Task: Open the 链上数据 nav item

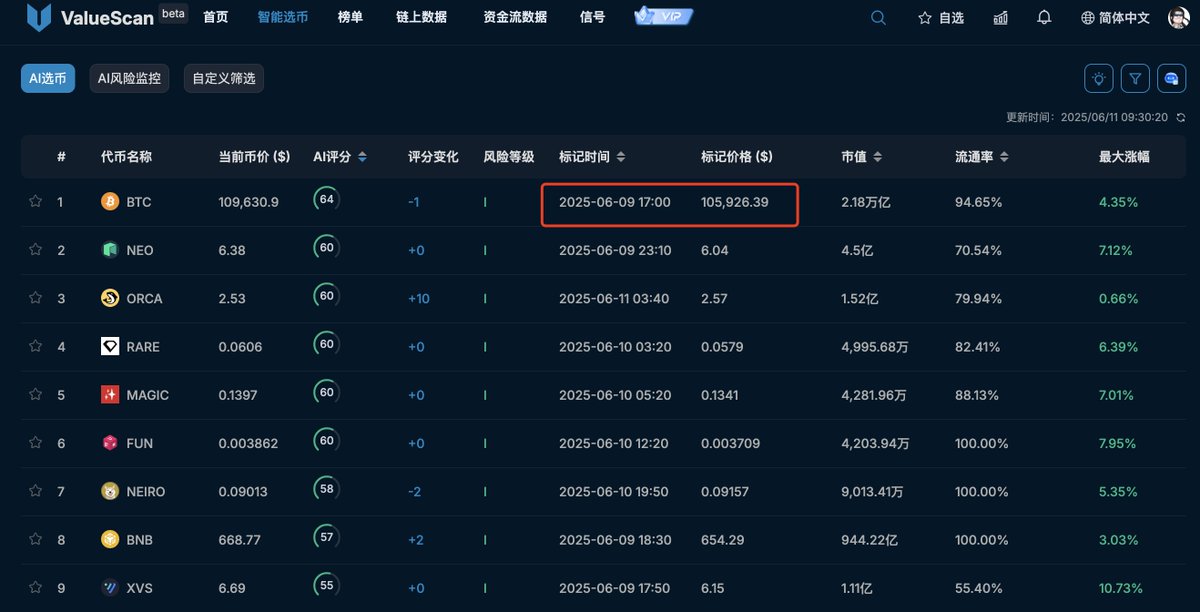Action: pyautogui.click(x=421, y=17)
